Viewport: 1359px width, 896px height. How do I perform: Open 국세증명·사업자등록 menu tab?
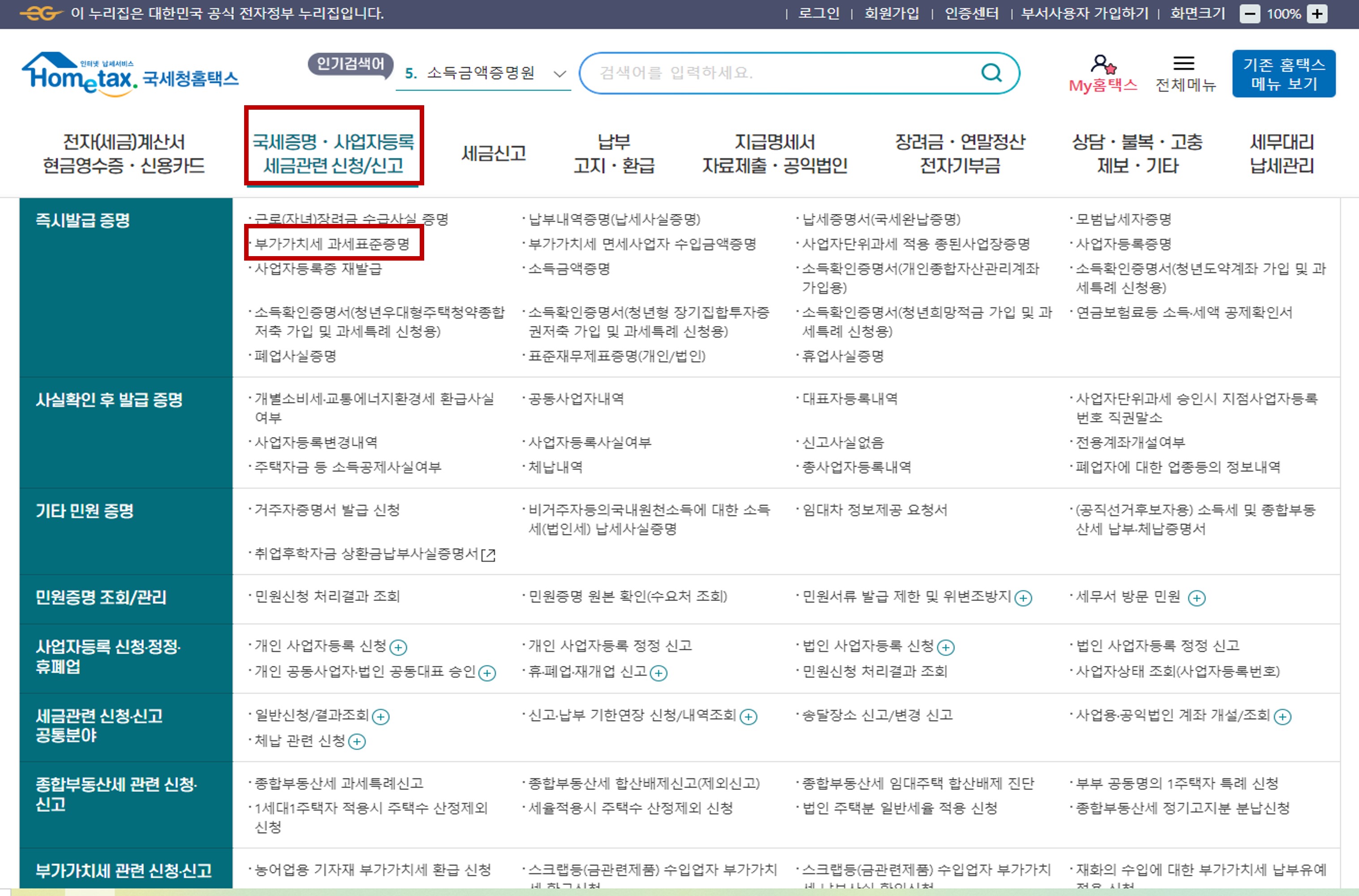tap(333, 153)
